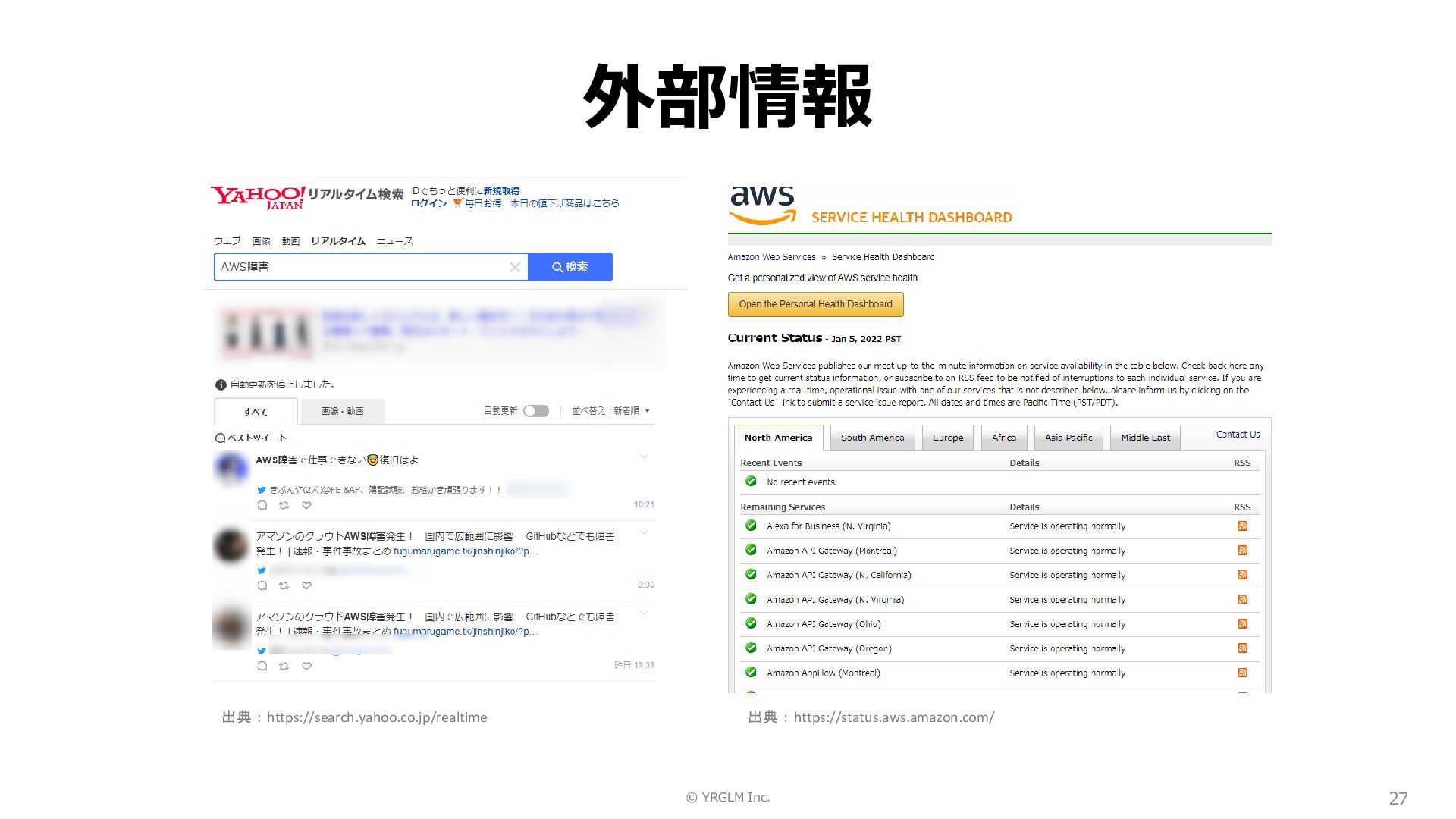The height and width of the screenshot is (819, 1456).
Task: Clear the AWS障害 search field with X
Action: pos(515,267)
